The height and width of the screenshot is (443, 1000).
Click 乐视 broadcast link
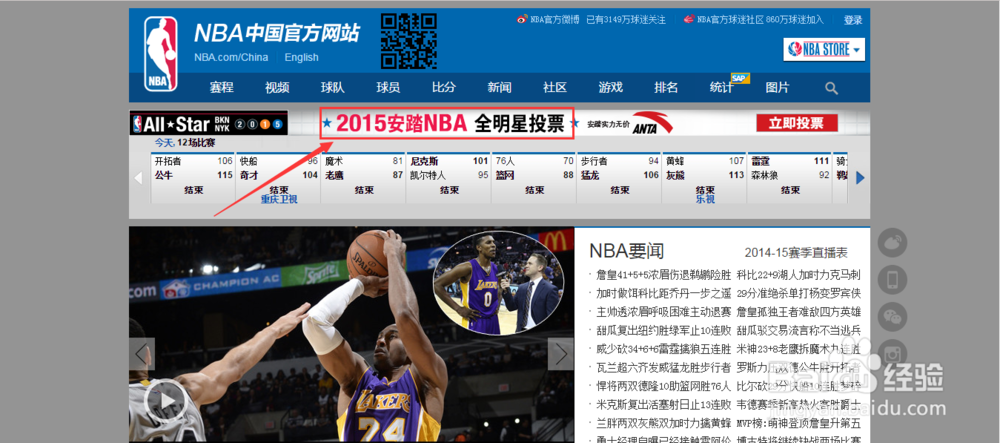(705, 199)
